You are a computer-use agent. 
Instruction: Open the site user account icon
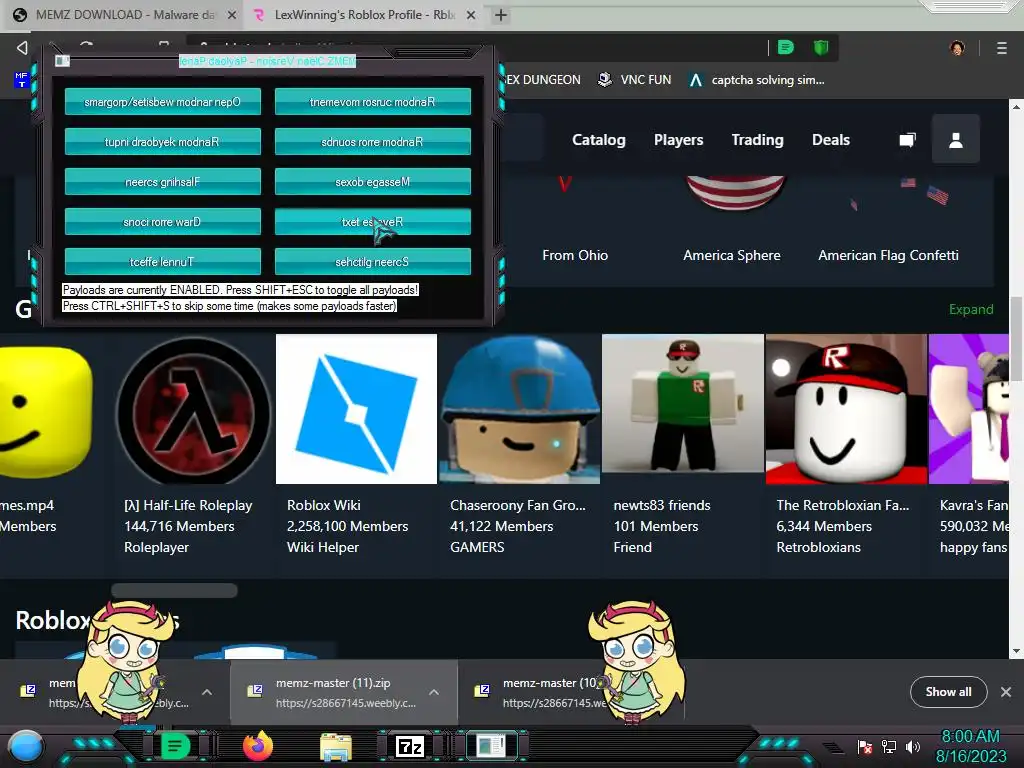955,139
